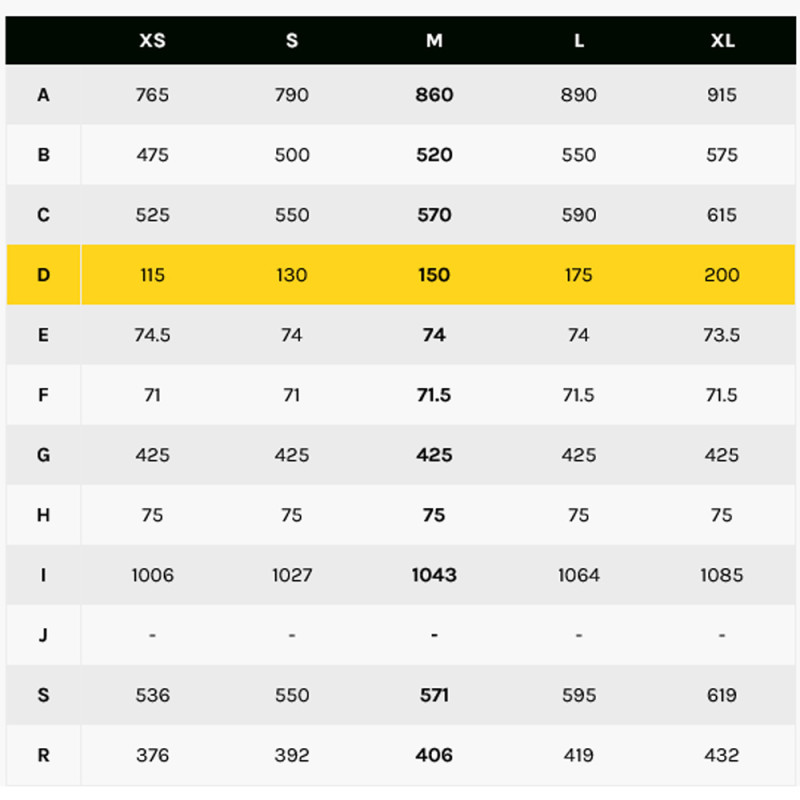
Task: Click row label B
Action: point(43,155)
